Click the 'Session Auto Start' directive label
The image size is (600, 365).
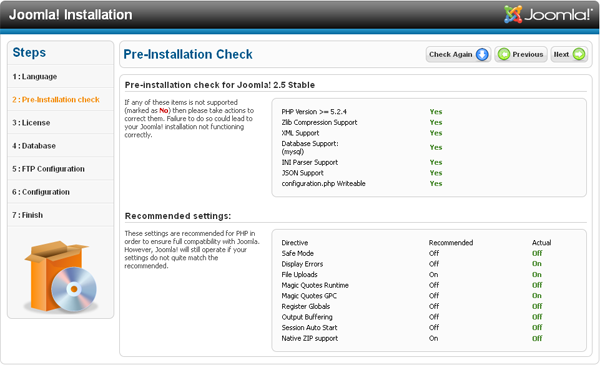coord(309,328)
